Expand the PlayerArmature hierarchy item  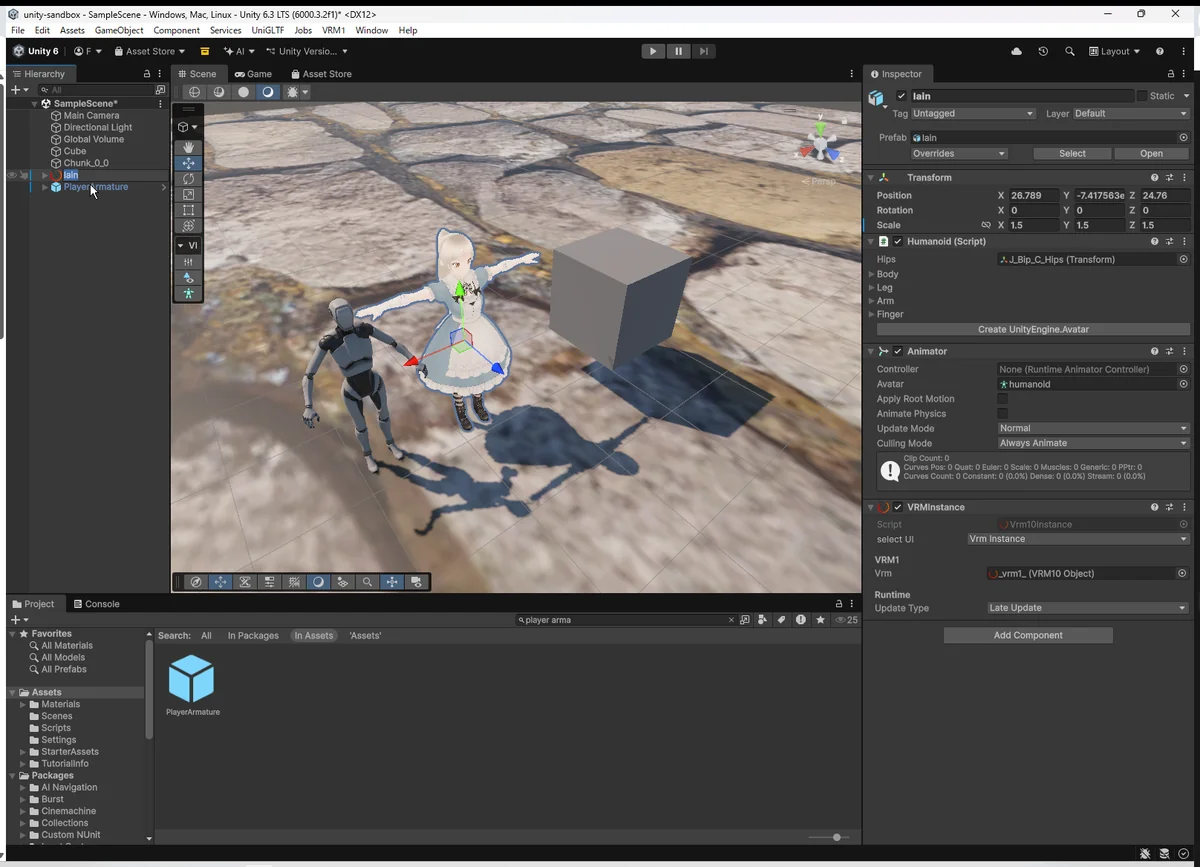point(44,187)
